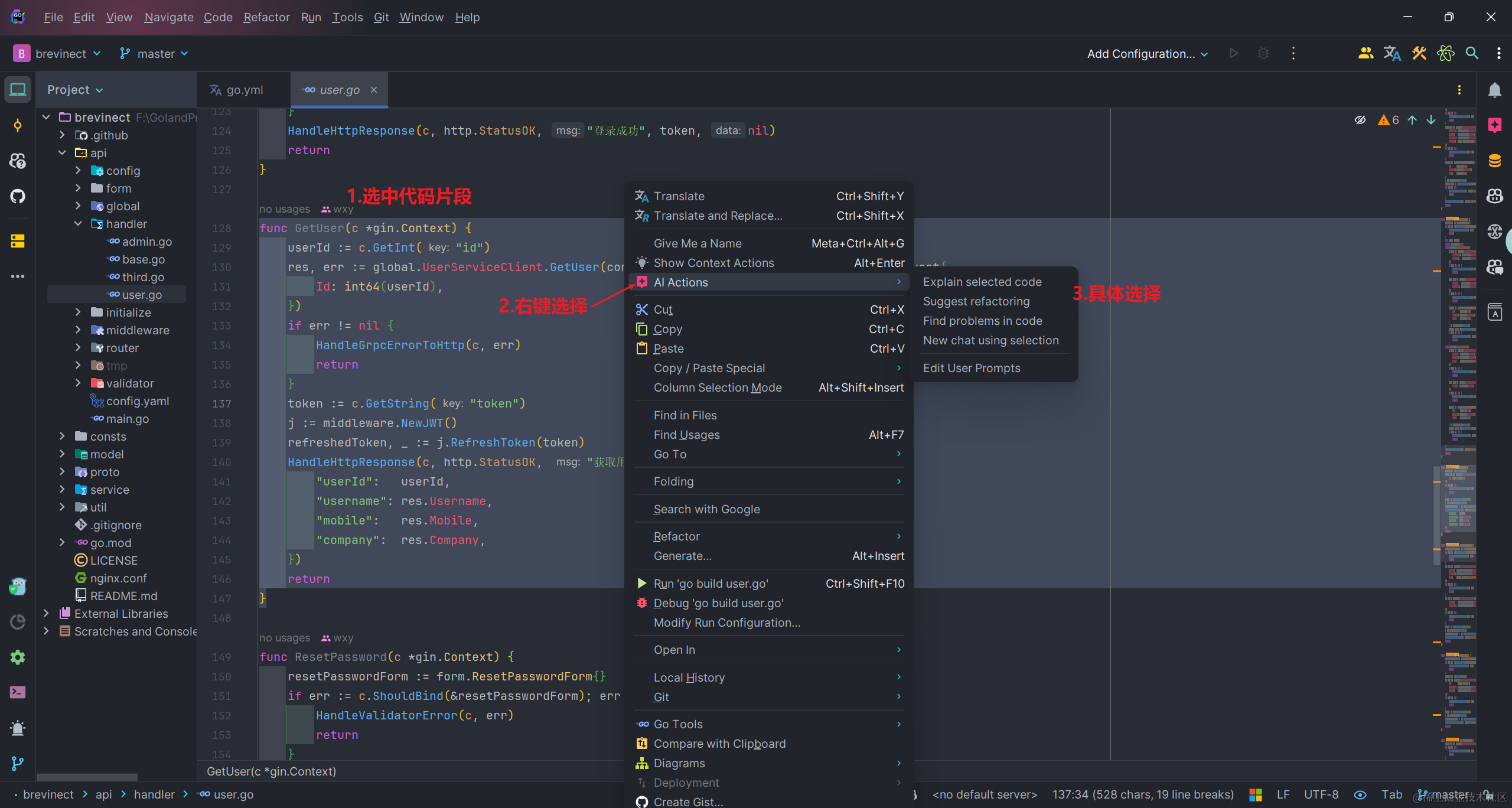Click handler in the breadcrumb path
1512x808 pixels.
click(154, 794)
